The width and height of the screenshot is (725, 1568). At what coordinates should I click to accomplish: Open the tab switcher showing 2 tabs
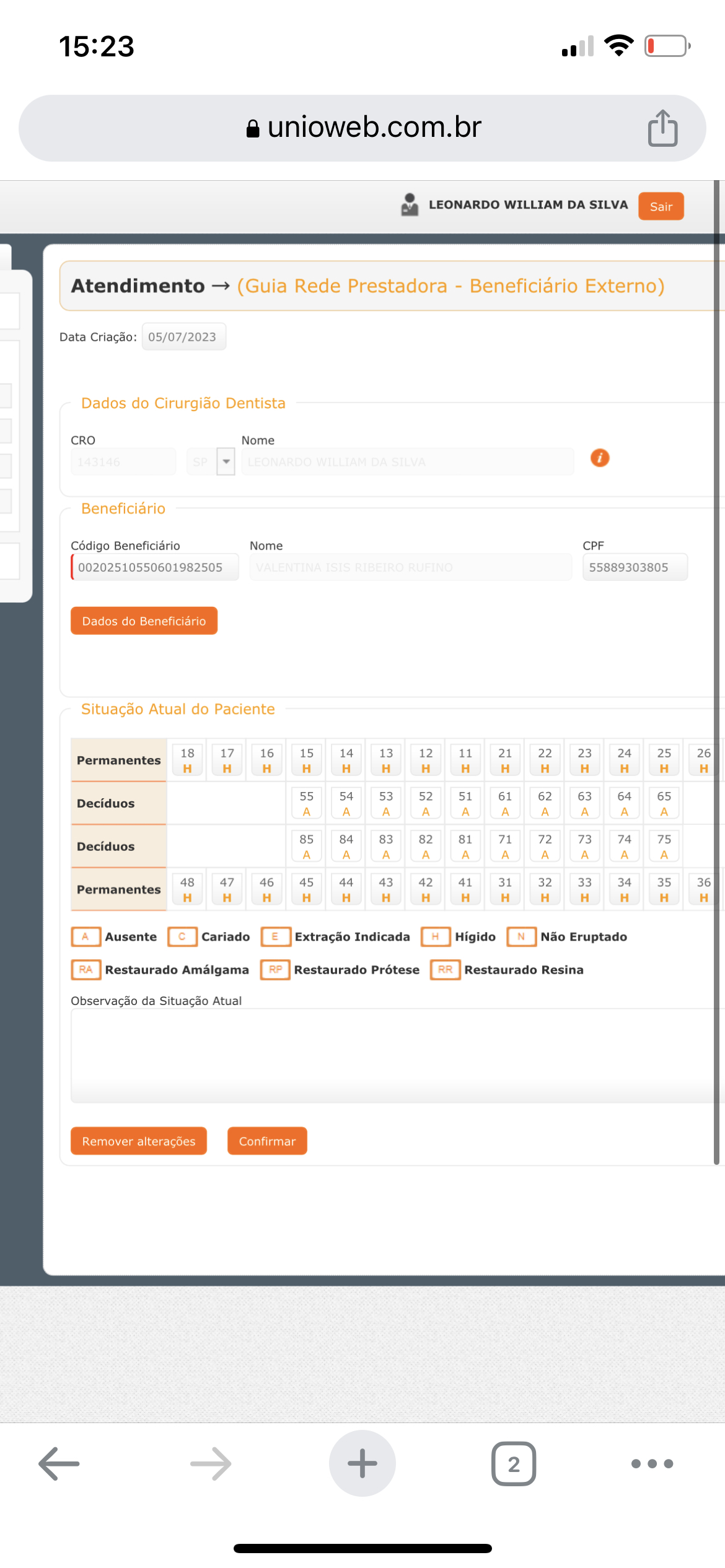513,1463
